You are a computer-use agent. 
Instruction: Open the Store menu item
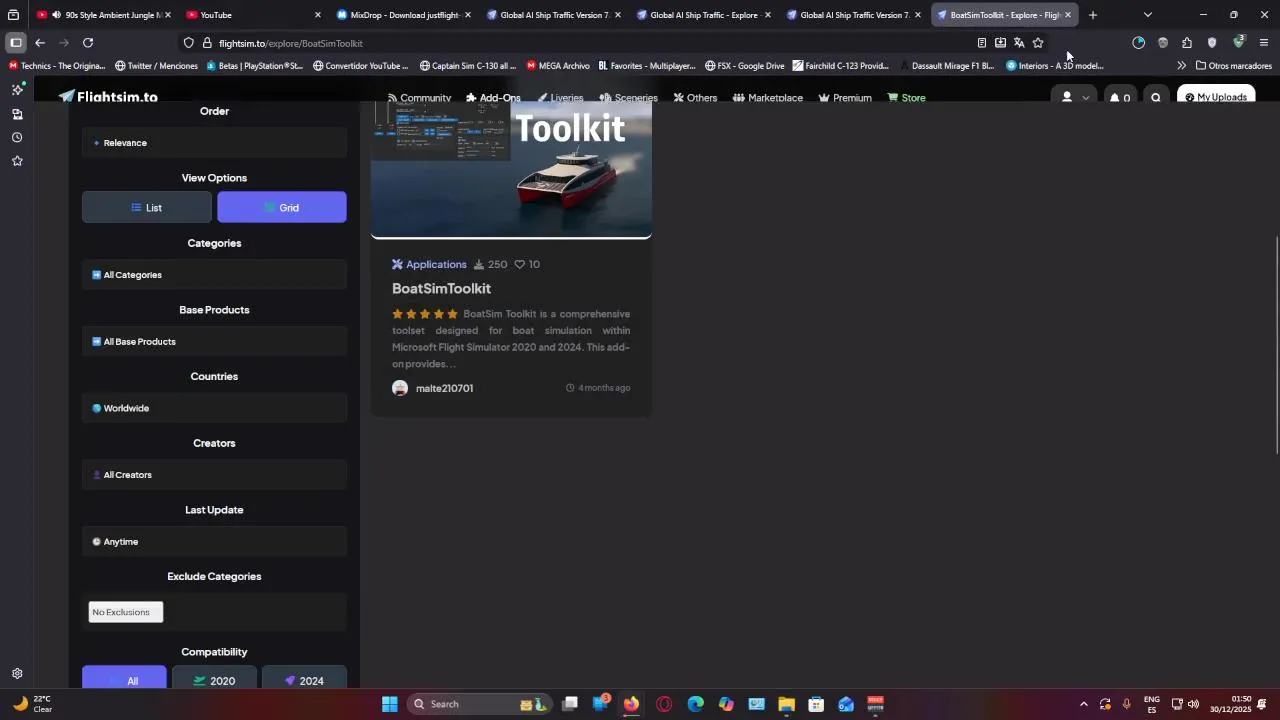(x=906, y=98)
